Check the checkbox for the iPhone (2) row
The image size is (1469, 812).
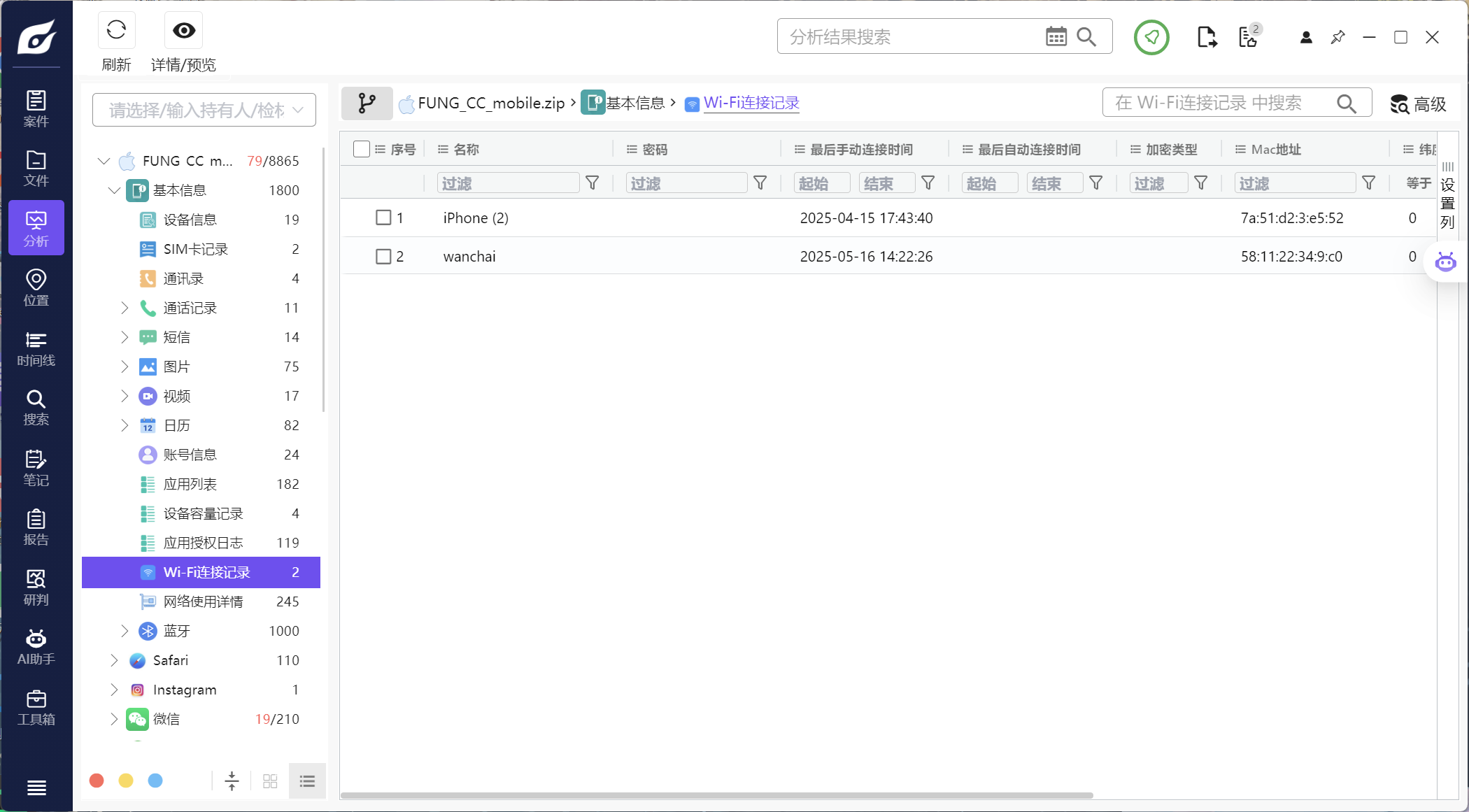(383, 218)
